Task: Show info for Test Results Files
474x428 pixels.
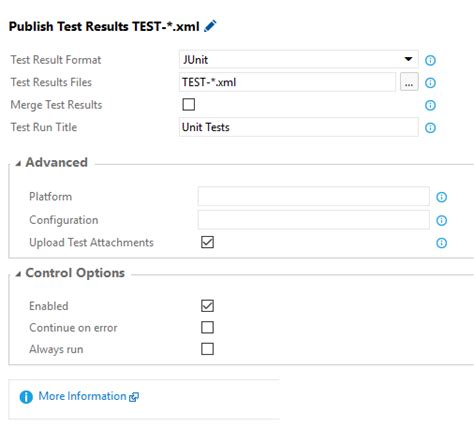Action: coord(430,83)
